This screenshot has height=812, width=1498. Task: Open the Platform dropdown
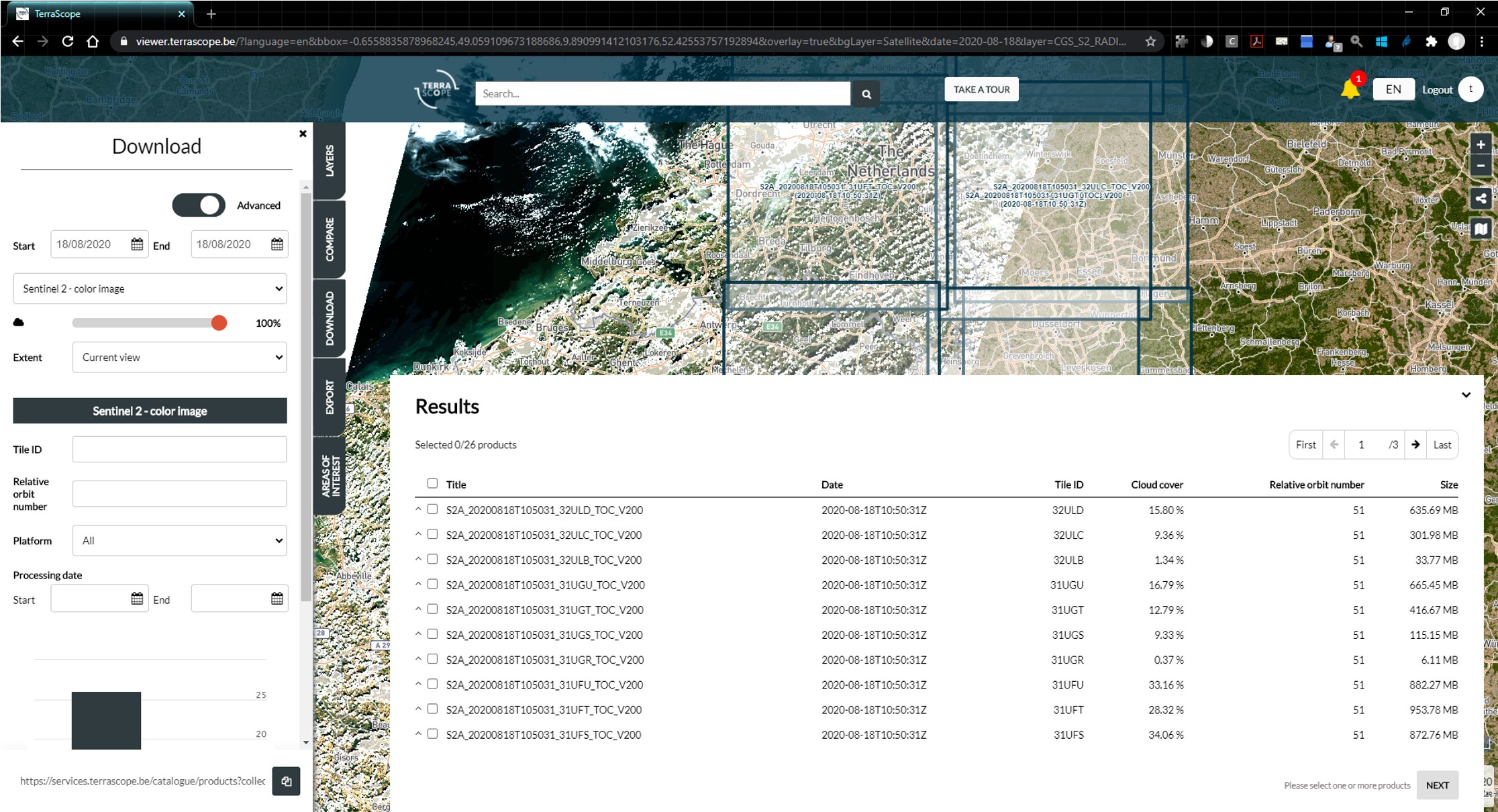pos(179,540)
